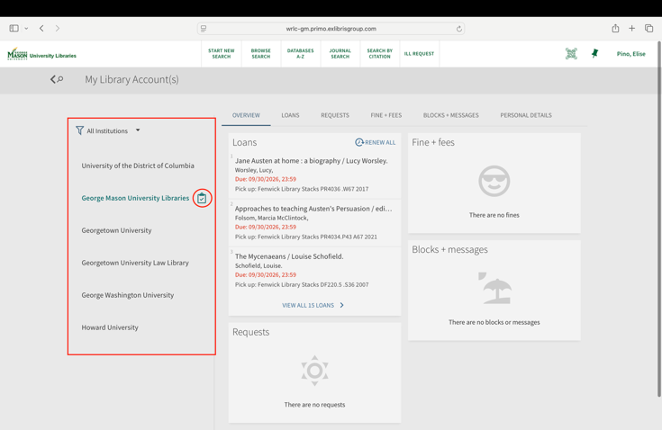Screen dimensions: 662x430
Task: Open favorites via the pin icon
Action: [x=595, y=53]
